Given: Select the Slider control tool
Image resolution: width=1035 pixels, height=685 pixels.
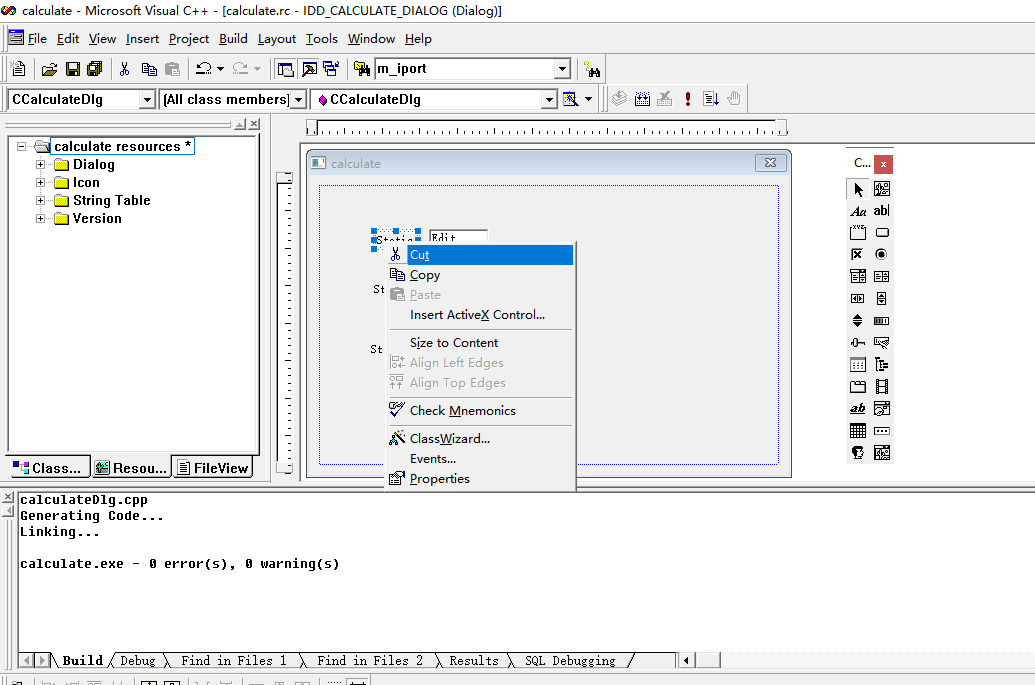Looking at the screenshot, I should click(857, 342).
